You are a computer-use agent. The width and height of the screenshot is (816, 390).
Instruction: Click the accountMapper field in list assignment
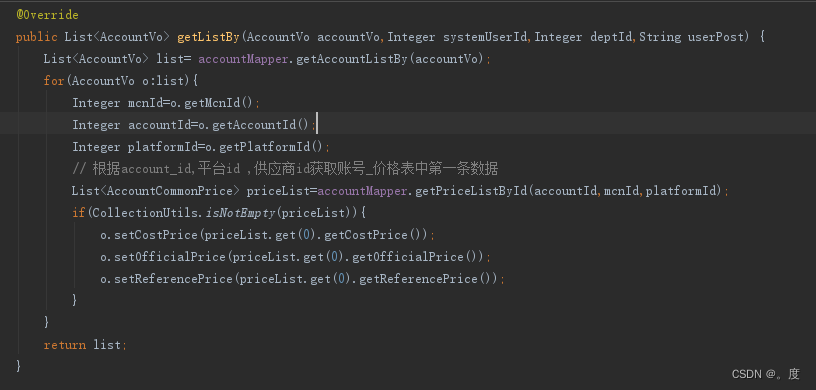[243, 59]
